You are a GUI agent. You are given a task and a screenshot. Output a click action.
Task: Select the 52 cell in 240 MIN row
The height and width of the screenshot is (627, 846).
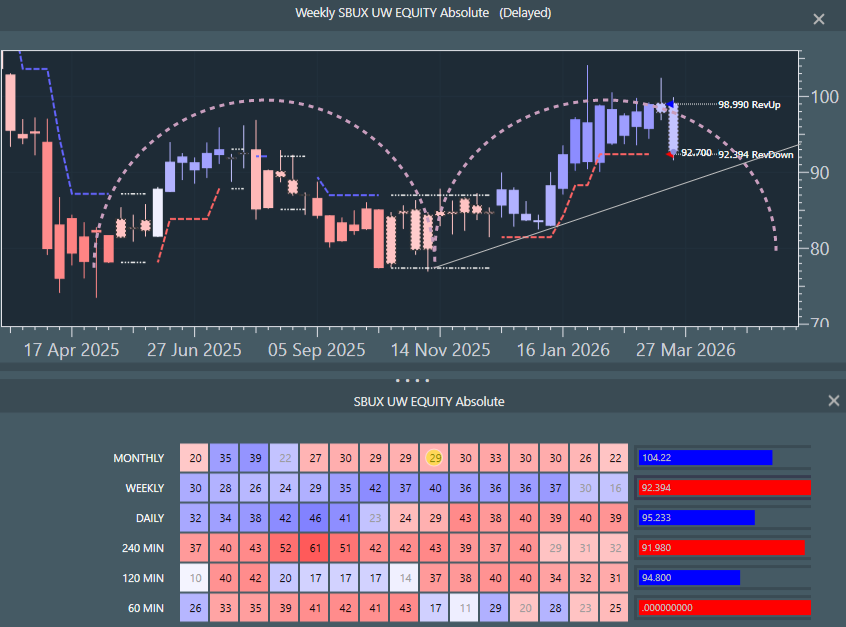(x=285, y=548)
